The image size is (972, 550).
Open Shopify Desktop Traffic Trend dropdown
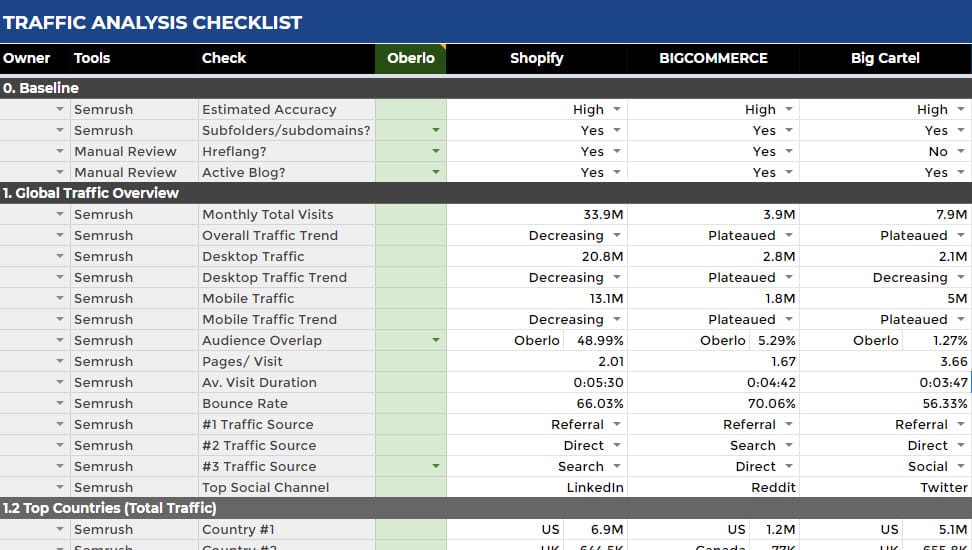point(617,277)
